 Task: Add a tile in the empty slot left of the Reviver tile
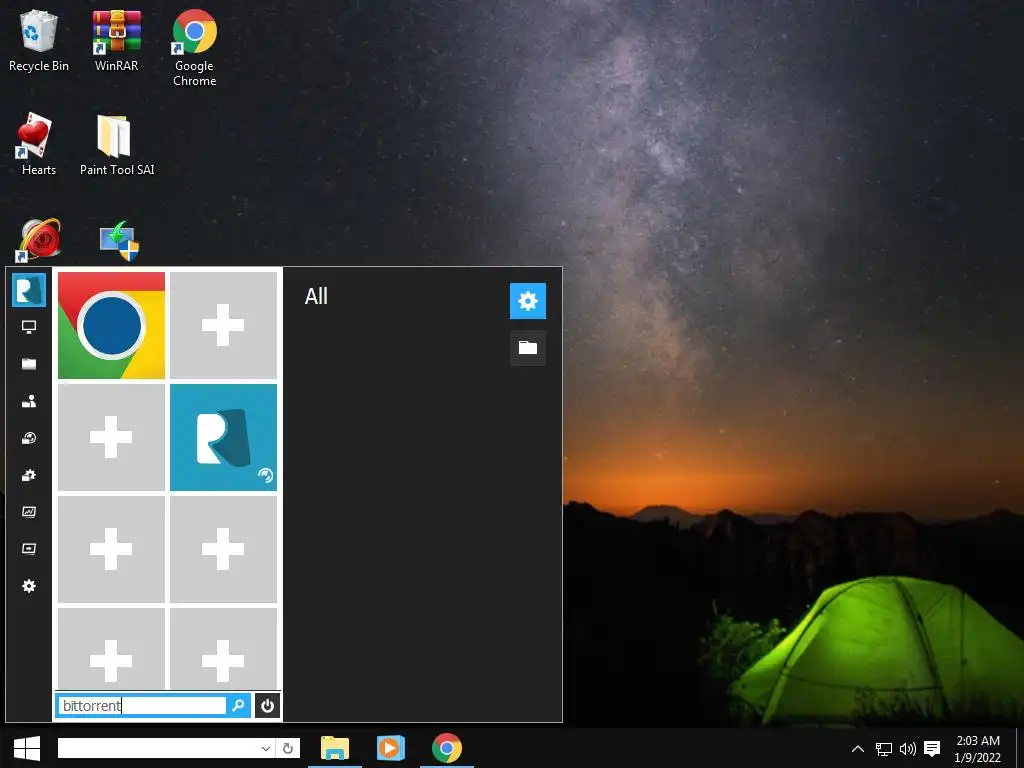(112, 437)
